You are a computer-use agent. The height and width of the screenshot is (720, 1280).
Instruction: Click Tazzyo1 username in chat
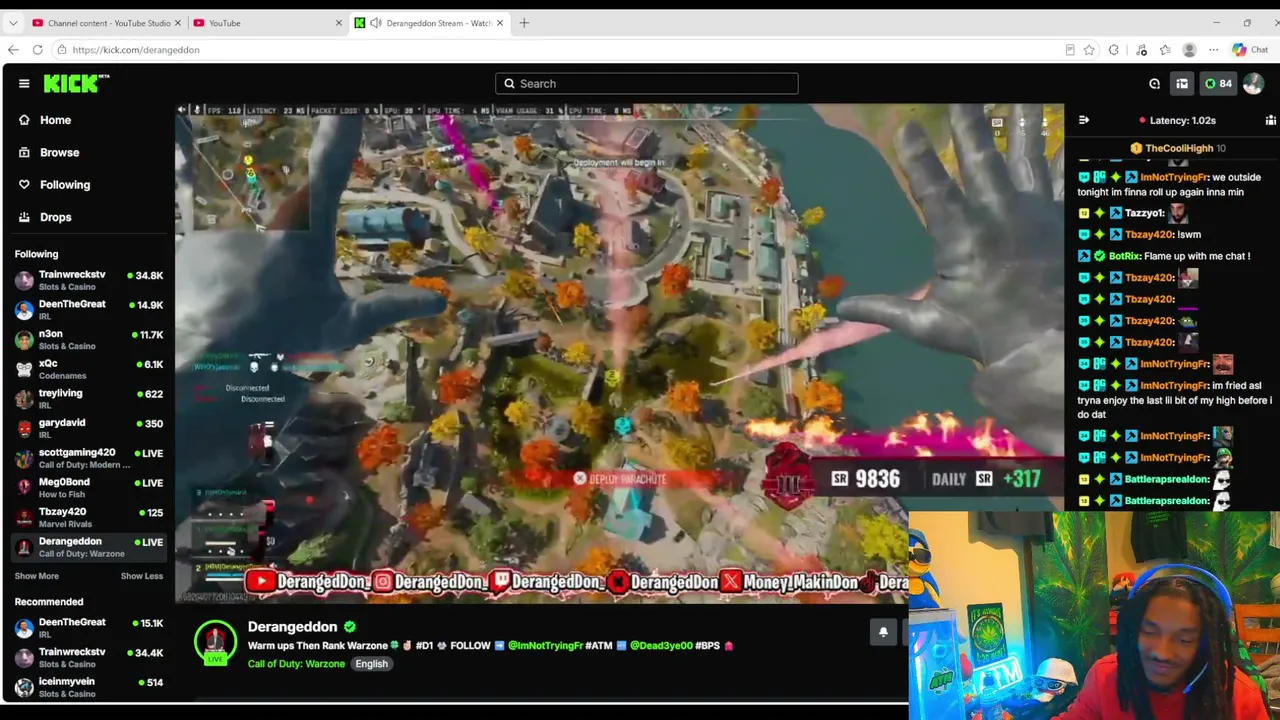click(1144, 213)
